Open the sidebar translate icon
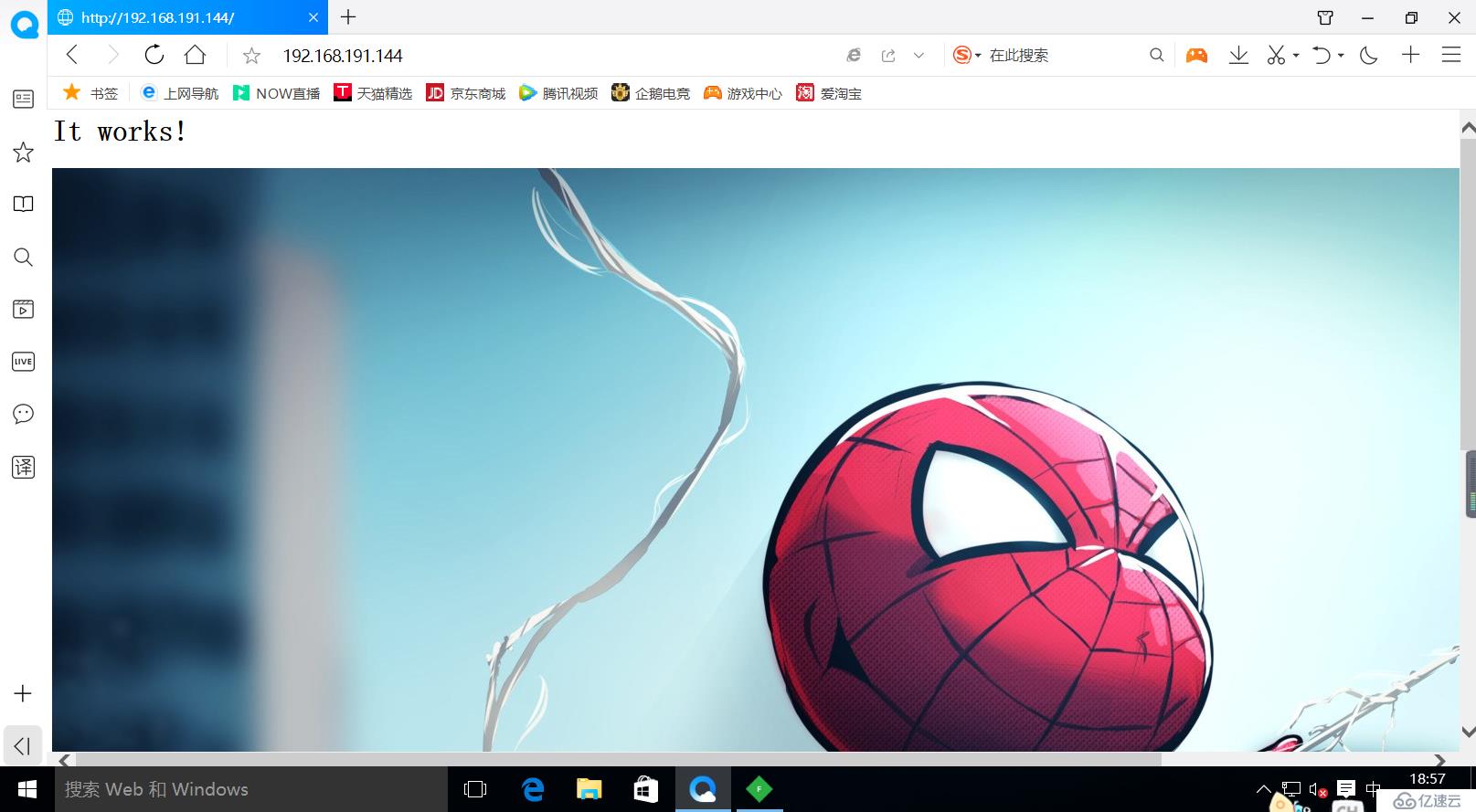Image resolution: width=1476 pixels, height=812 pixels. 23,467
